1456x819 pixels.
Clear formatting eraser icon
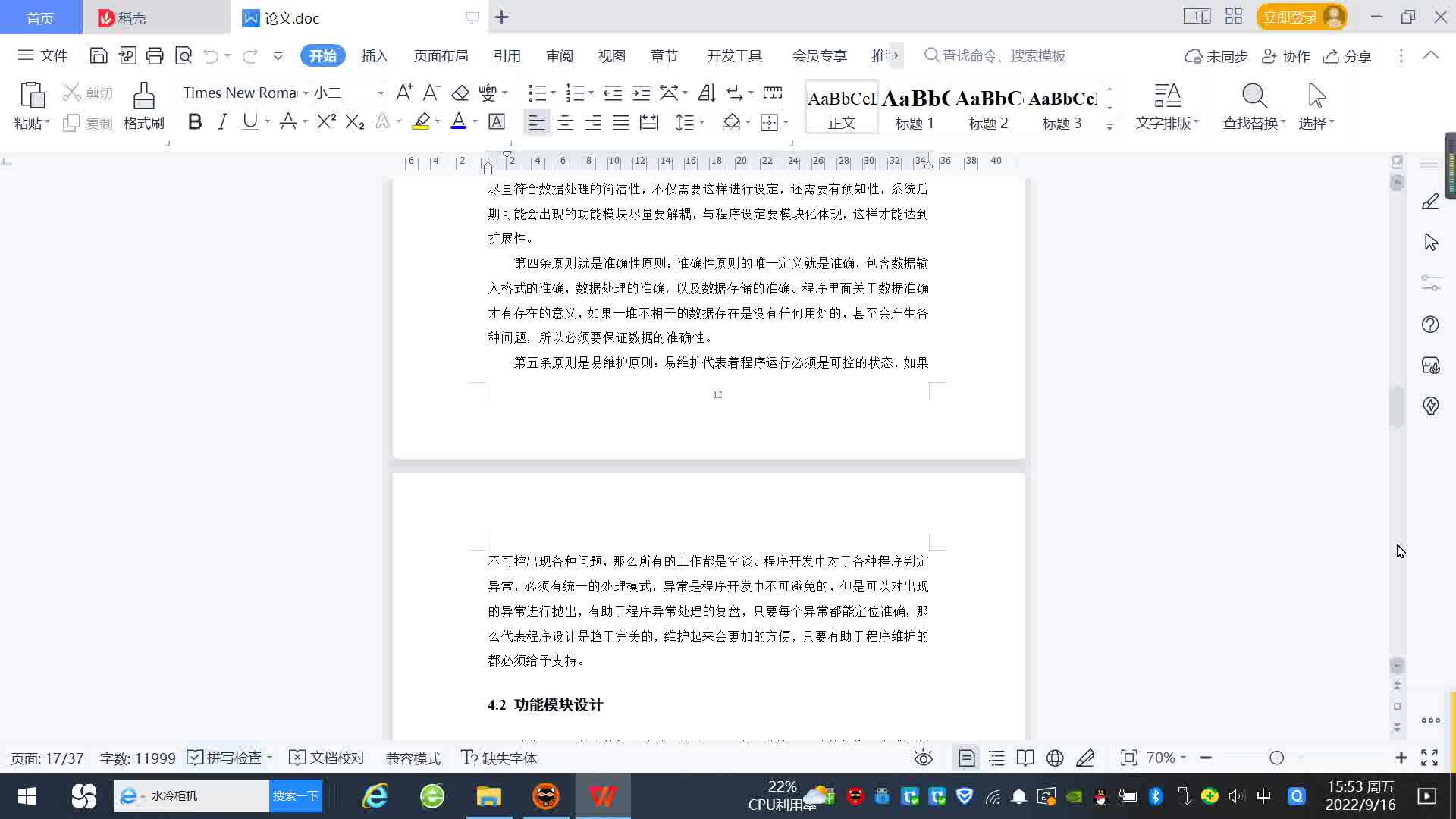(x=460, y=93)
